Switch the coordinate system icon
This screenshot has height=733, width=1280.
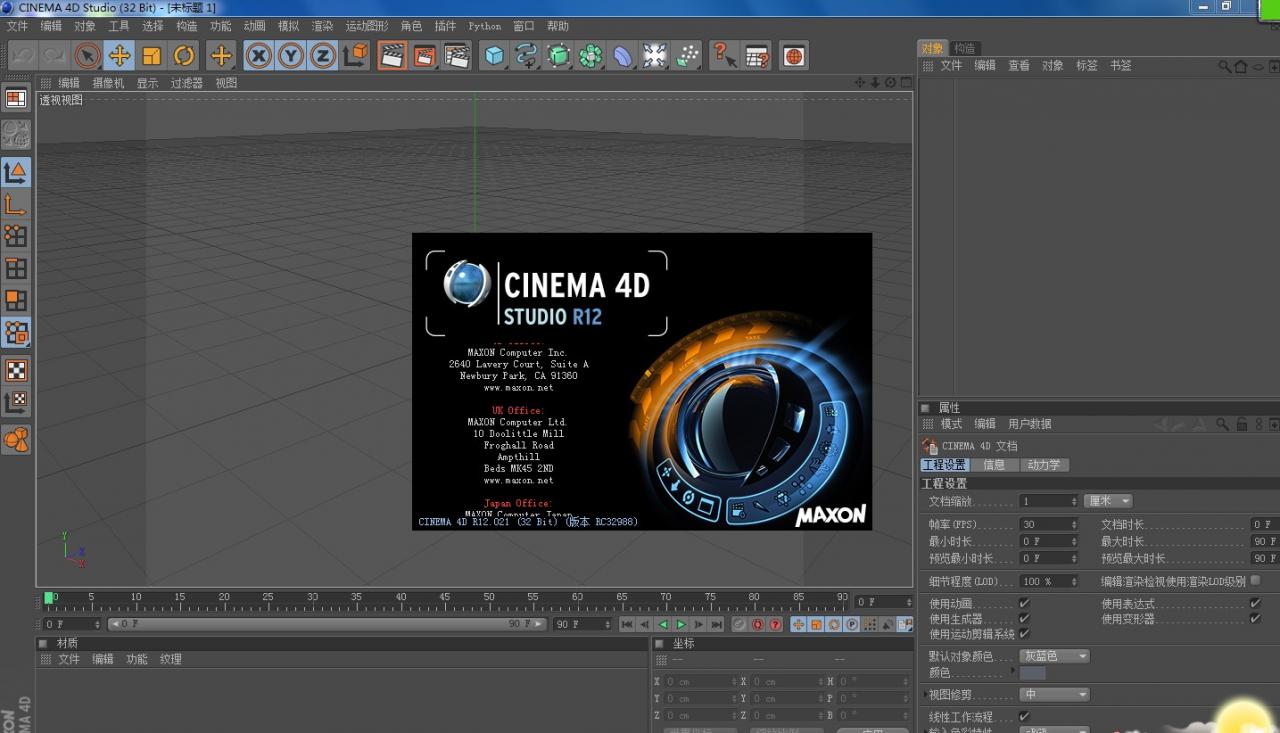tap(356, 56)
